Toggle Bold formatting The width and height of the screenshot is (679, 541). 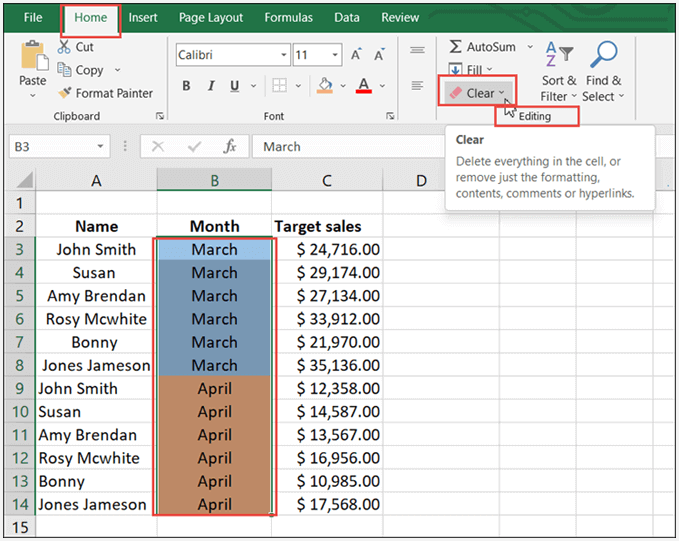click(x=186, y=86)
